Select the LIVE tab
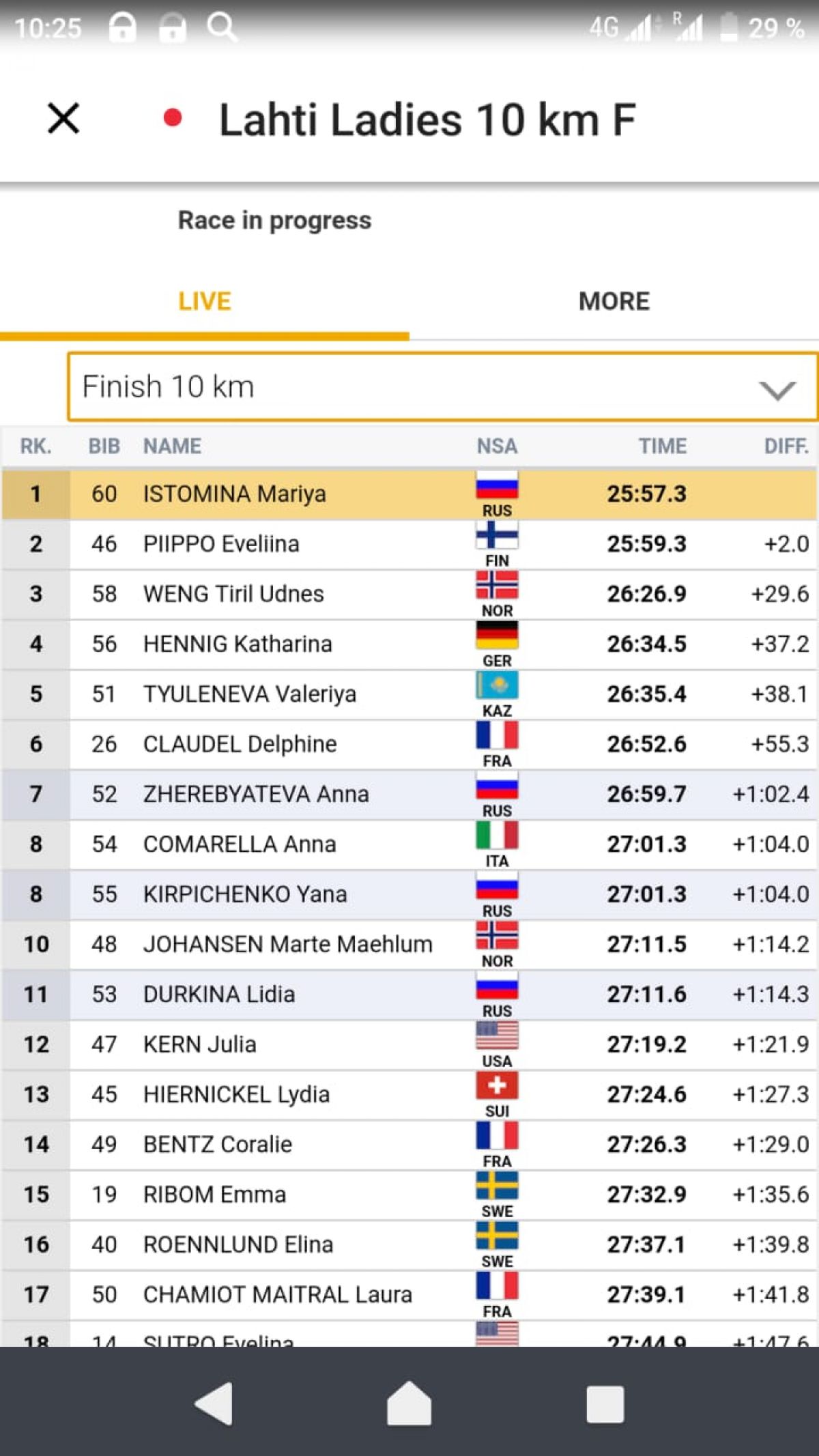Image resolution: width=819 pixels, height=1456 pixels. point(205,301)
